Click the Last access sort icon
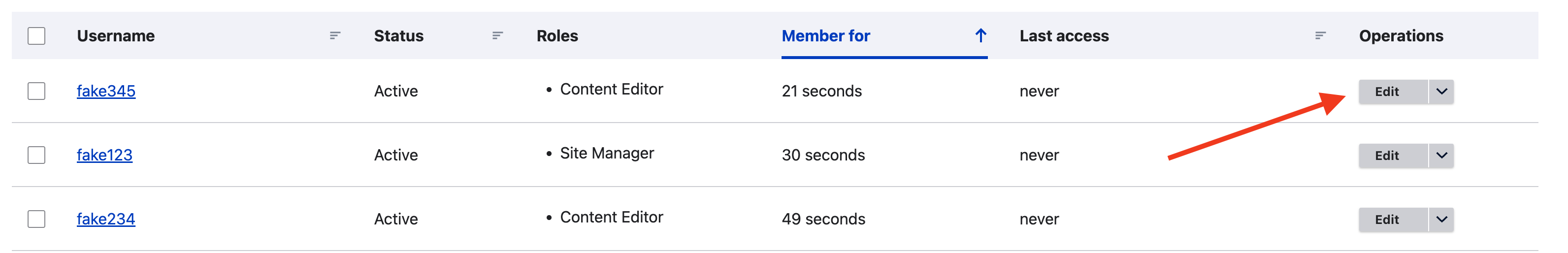This screenshot has width=1568, height=253. point(1320,36)
